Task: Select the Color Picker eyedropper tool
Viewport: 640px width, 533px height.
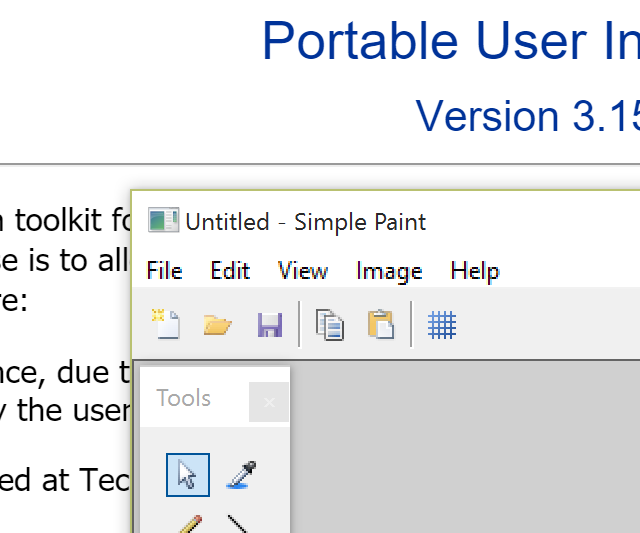Action: pyautogui.click(x=241, y=475)
